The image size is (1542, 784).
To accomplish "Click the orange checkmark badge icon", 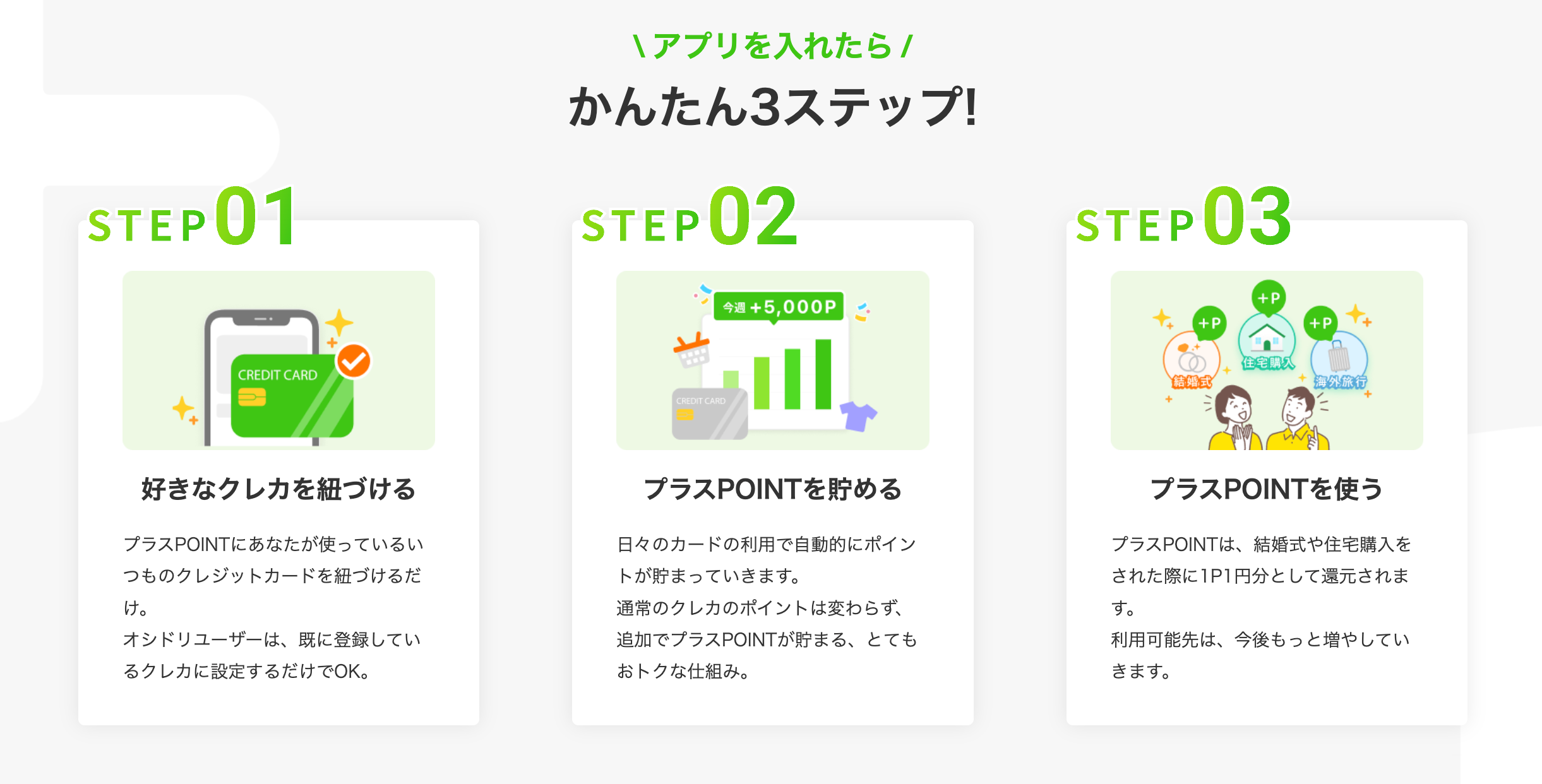I will pos(354,360).
